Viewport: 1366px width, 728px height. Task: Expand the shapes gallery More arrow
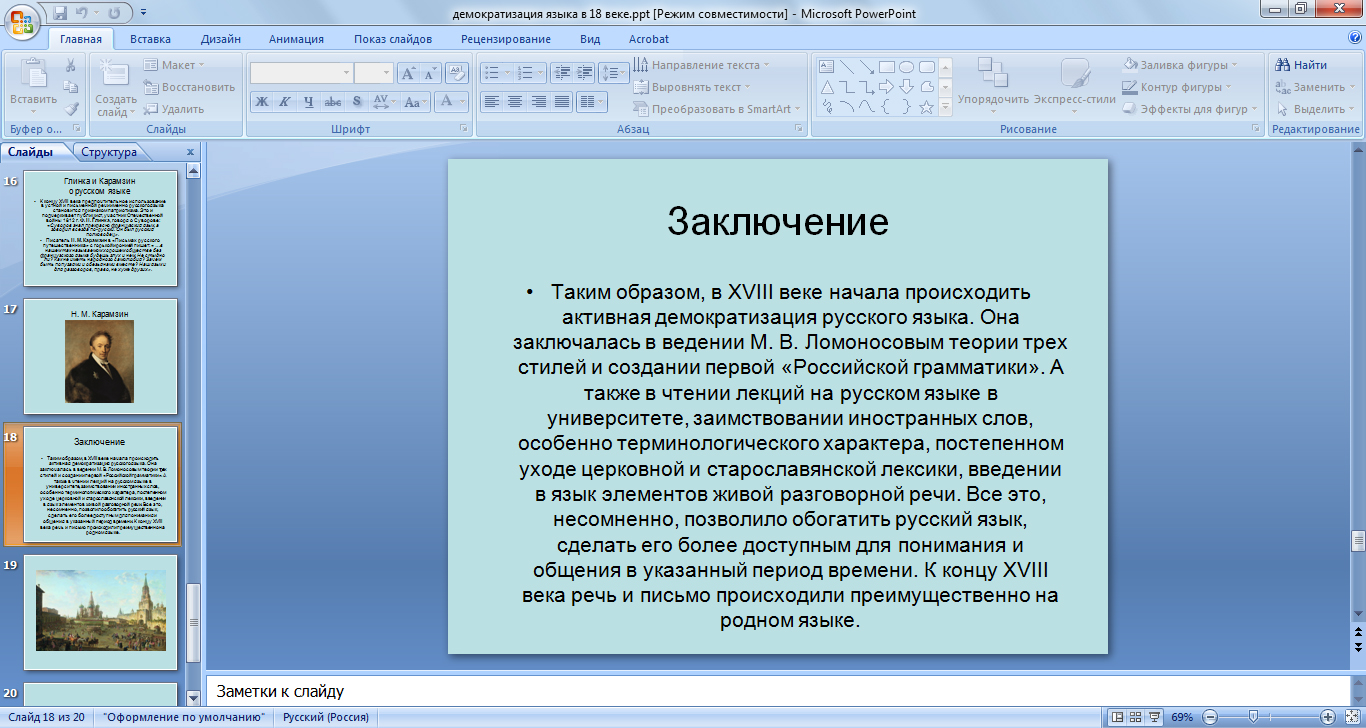pyautogui.click(x=945, y=107)
